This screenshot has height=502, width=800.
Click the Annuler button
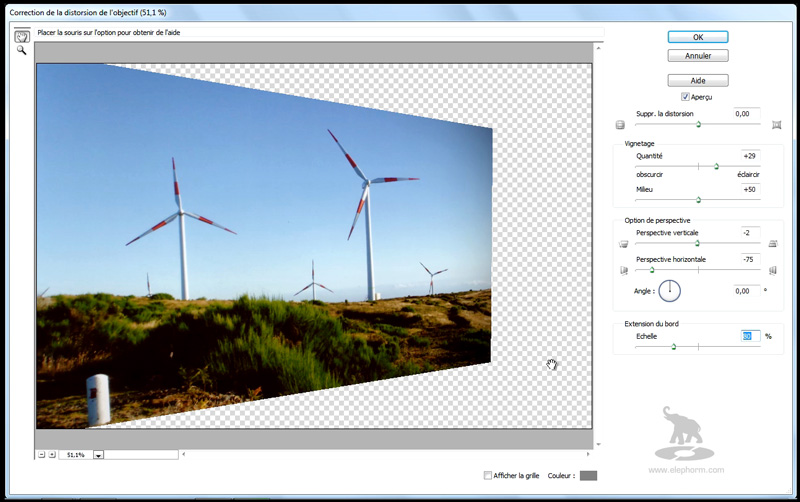698,56
